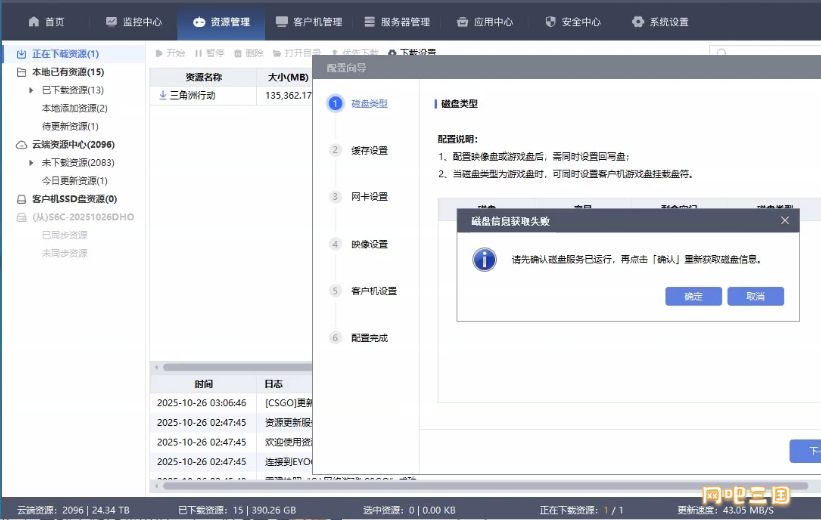This screenshot has height=520, width=821.
Task: Click the resource management gamepad icon
Action: coord(199,22)
